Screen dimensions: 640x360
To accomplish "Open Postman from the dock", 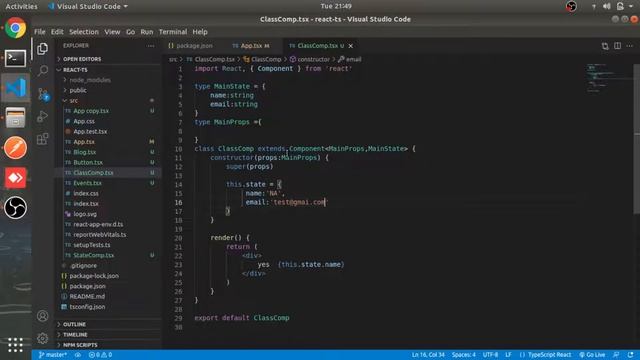I will (16, 147).
